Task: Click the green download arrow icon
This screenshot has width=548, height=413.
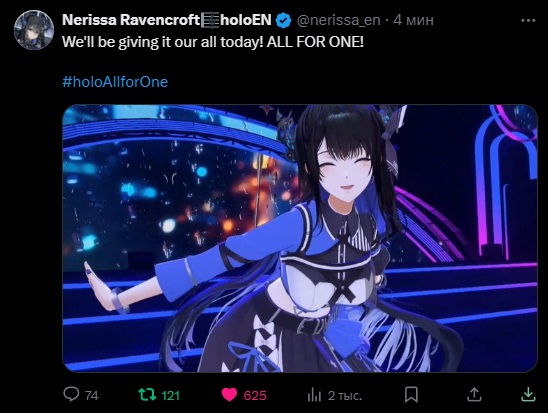Action: click(x=528, y=394)
